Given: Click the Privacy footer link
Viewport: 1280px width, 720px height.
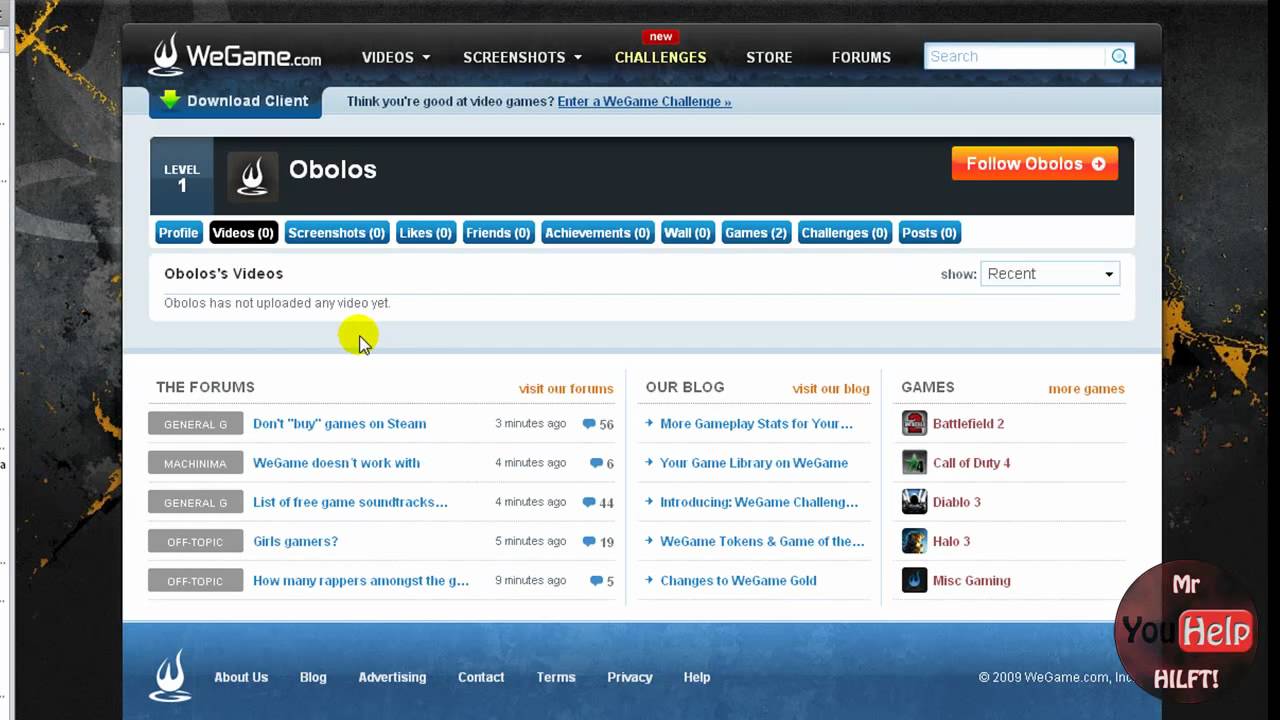Looking at the screenshot, I should pyautogui.click(x=630, y=677).
